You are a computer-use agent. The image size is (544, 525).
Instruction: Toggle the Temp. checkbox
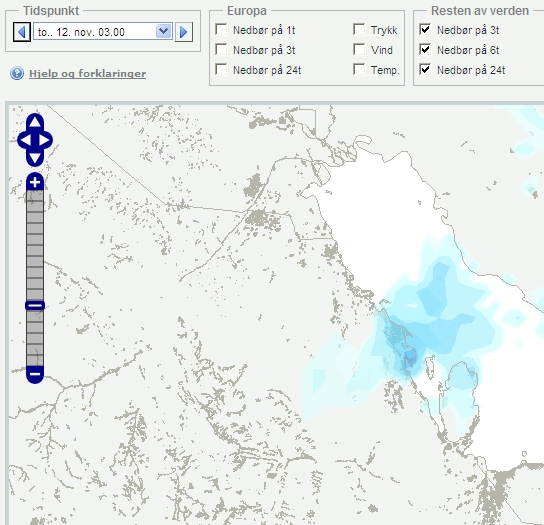pos(359,69)
